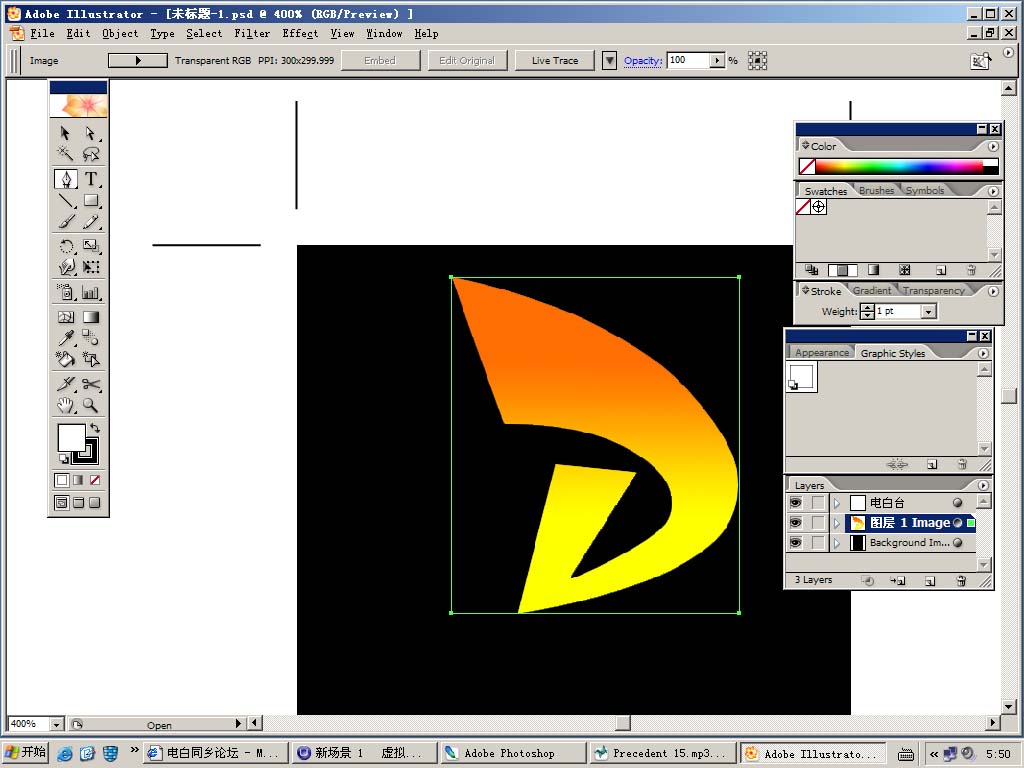
Task: Toggle the lock box on 电白台 layer
Action: click(x=818, y=503)
